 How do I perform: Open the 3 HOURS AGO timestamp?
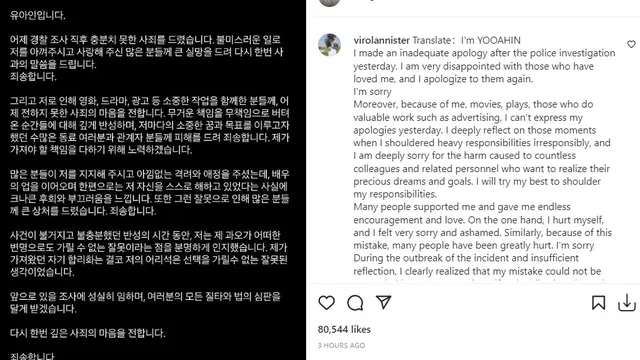pos(342,345)
